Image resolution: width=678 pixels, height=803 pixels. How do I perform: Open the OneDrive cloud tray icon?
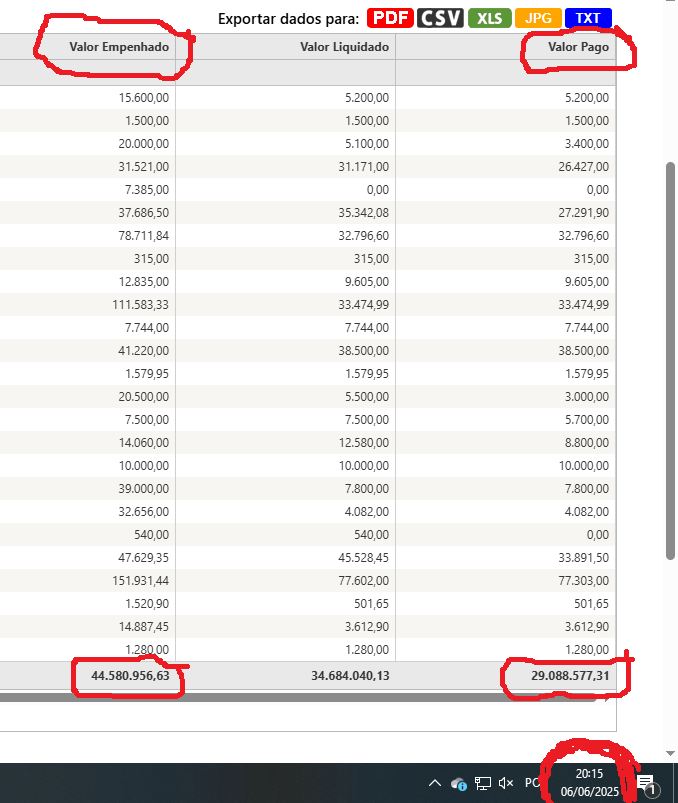(x=459, y=784)
